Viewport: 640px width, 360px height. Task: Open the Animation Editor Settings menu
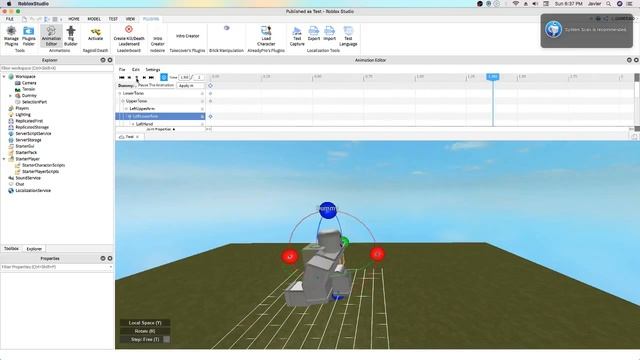pos(153,69)
